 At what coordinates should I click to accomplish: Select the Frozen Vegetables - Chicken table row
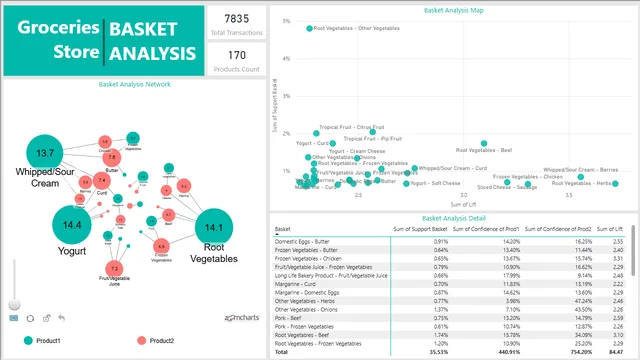tap(449, 259)
